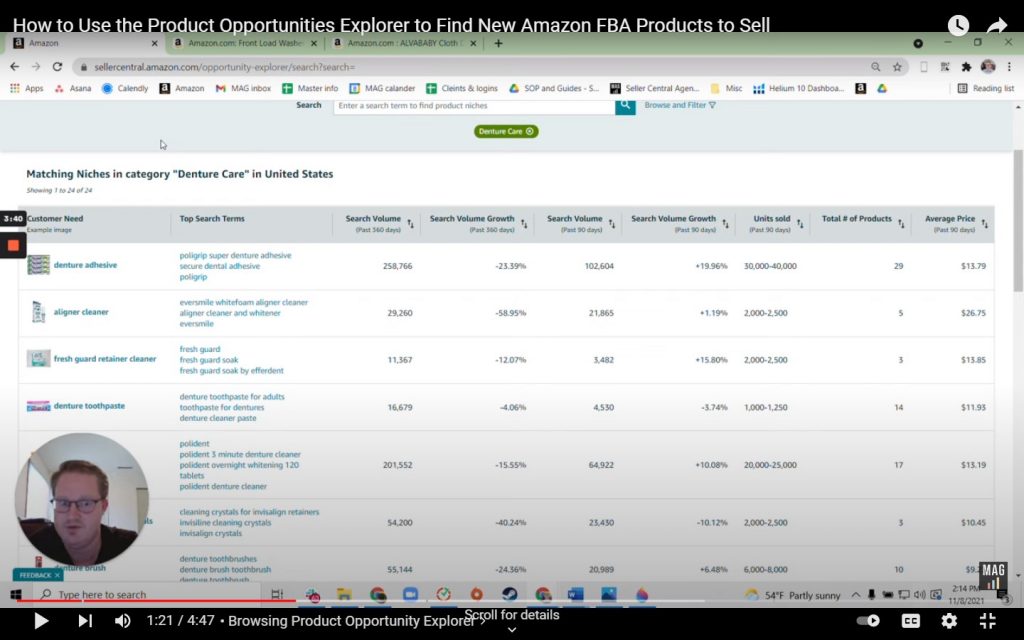Open the Chrome extensions puzzle icon
Image resolution: width=1024 pixels, height=640 pixels.
[x=966, y=67]
